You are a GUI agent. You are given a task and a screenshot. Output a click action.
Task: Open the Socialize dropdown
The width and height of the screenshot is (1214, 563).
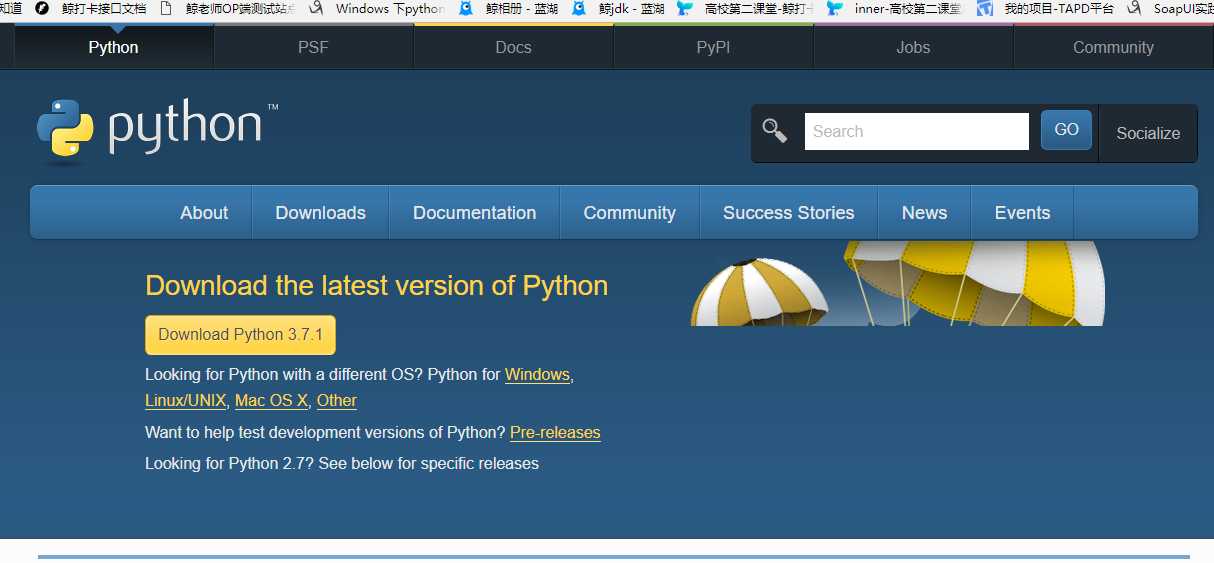point(1148,133)
